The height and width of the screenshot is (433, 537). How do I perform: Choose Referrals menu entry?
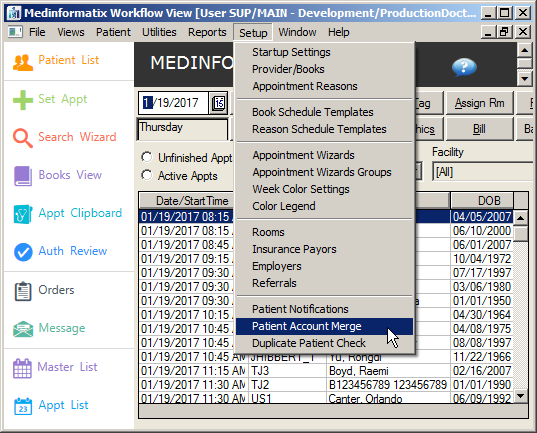pos(324,283)
